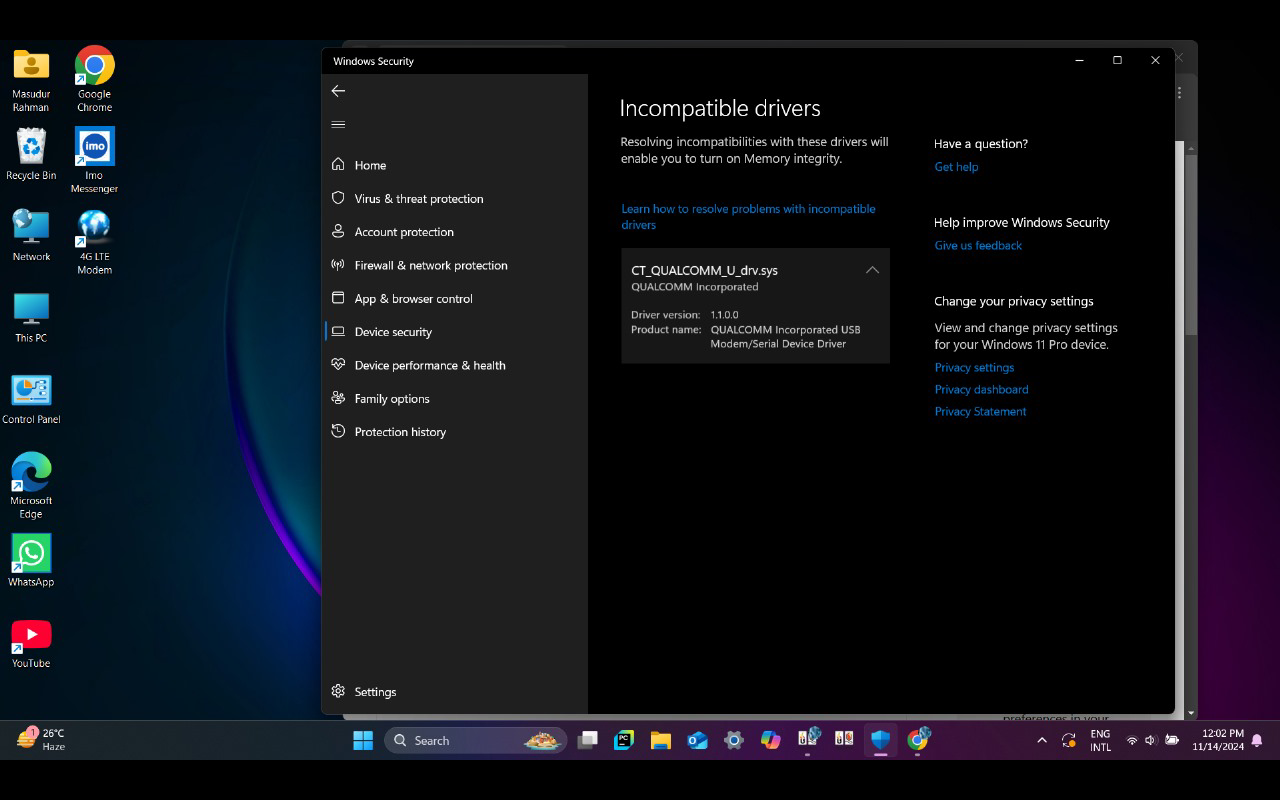
Task: Click Give us feedback link
Action: (978, 245)
